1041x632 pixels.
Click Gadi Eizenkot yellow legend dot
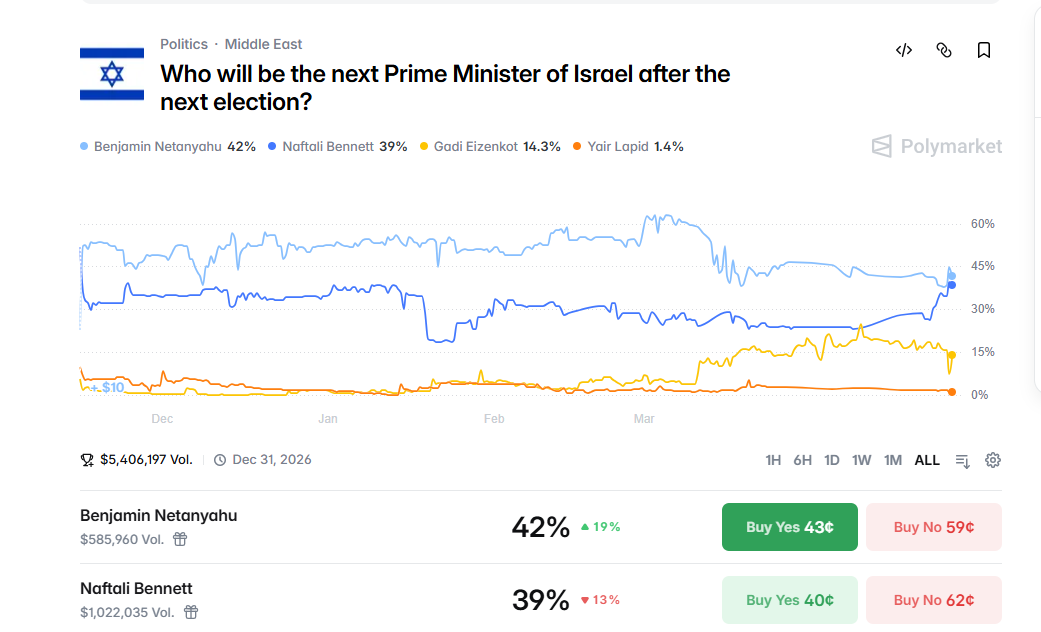pyautogui.click(x=424, y=147)
